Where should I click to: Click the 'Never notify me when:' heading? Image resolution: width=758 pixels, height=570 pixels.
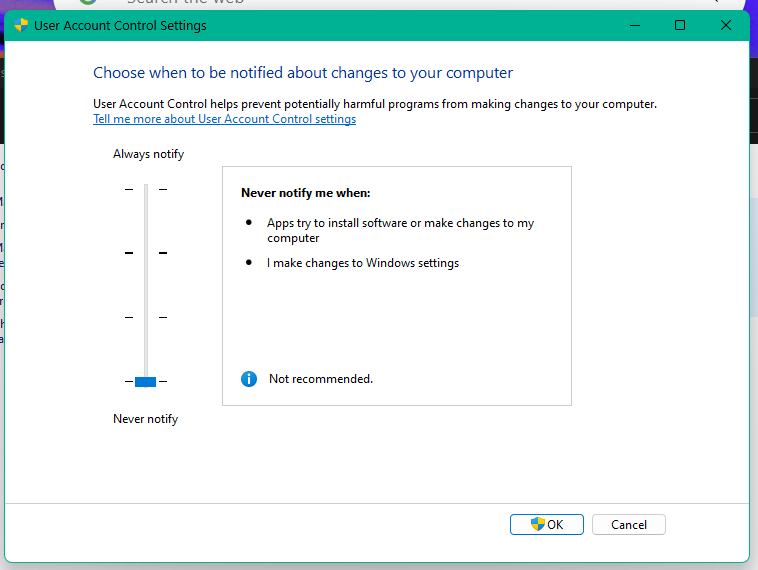(306, 193)
